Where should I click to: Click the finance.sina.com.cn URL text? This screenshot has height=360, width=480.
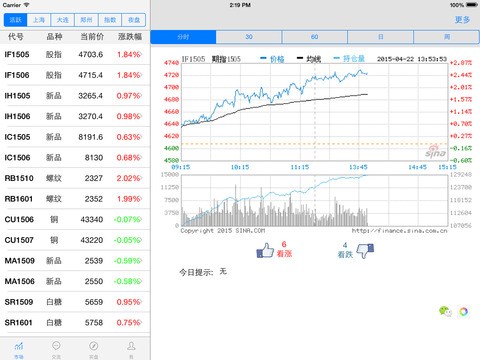399,230
